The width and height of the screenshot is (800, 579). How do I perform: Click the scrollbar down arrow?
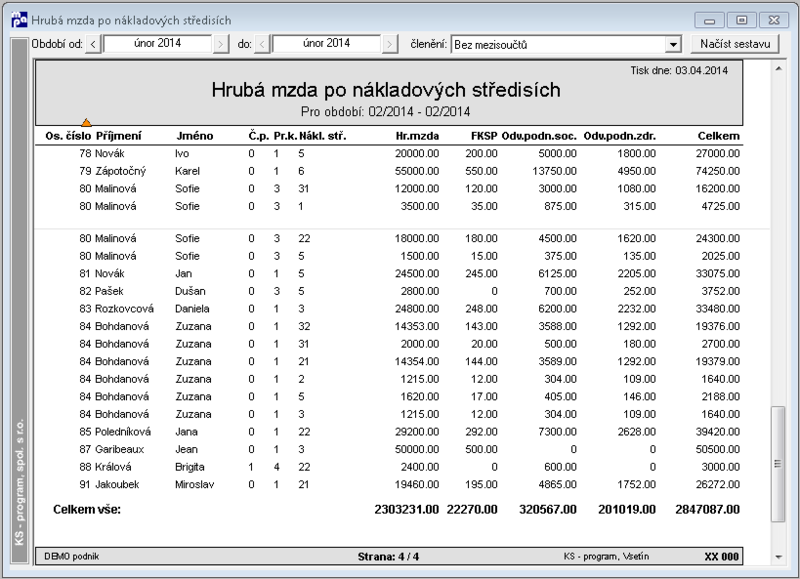[x=779, y=557]
